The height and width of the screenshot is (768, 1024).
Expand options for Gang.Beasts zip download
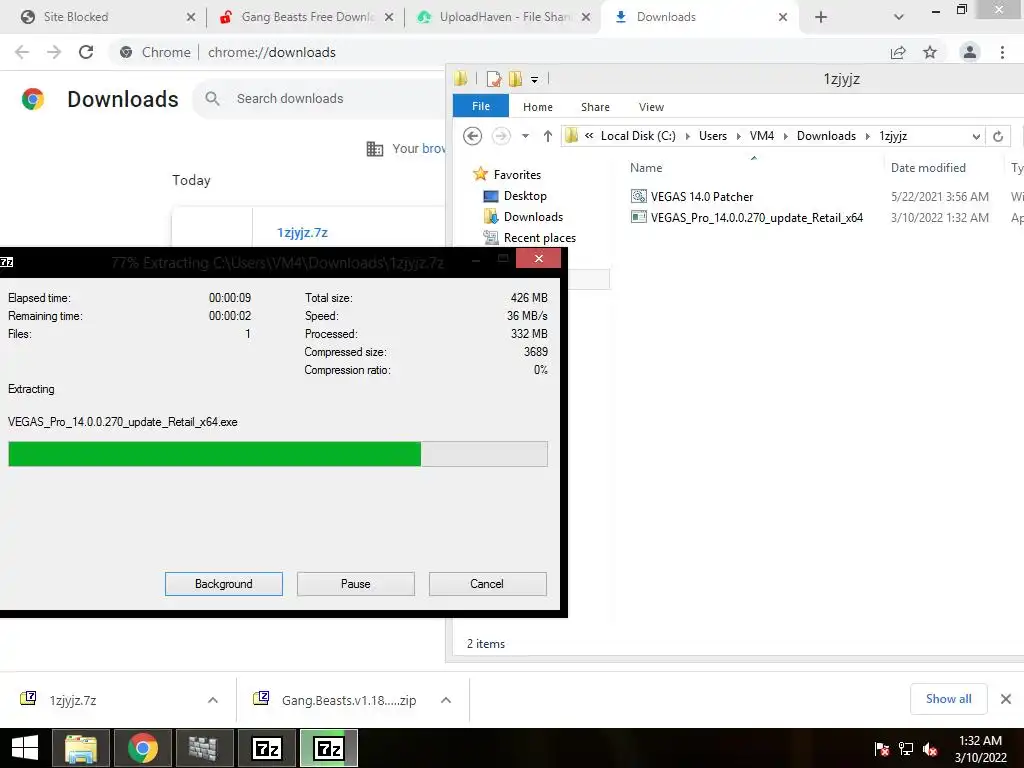(x=446, y=700)
